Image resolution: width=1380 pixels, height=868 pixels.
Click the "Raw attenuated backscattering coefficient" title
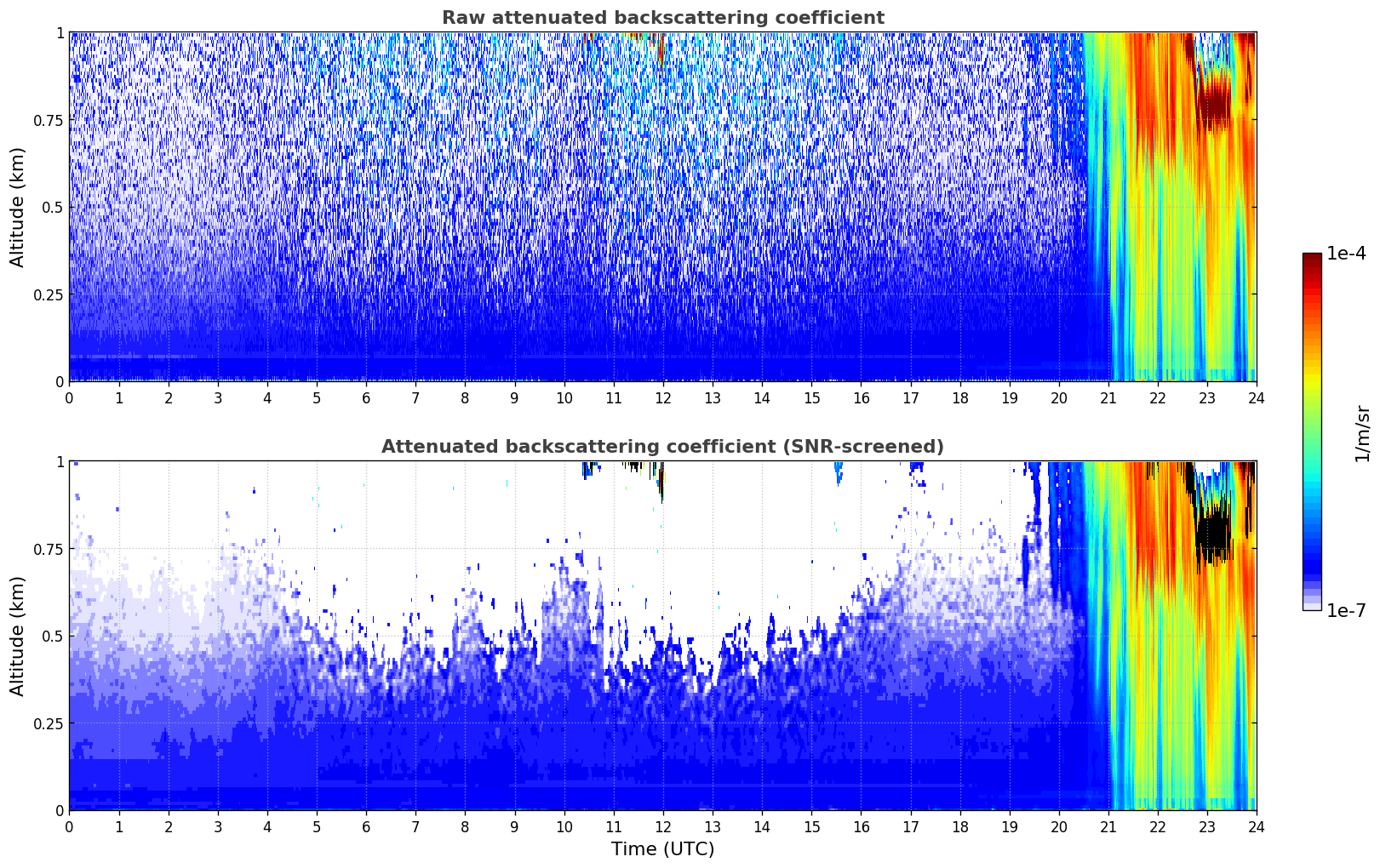coord(662,18)
